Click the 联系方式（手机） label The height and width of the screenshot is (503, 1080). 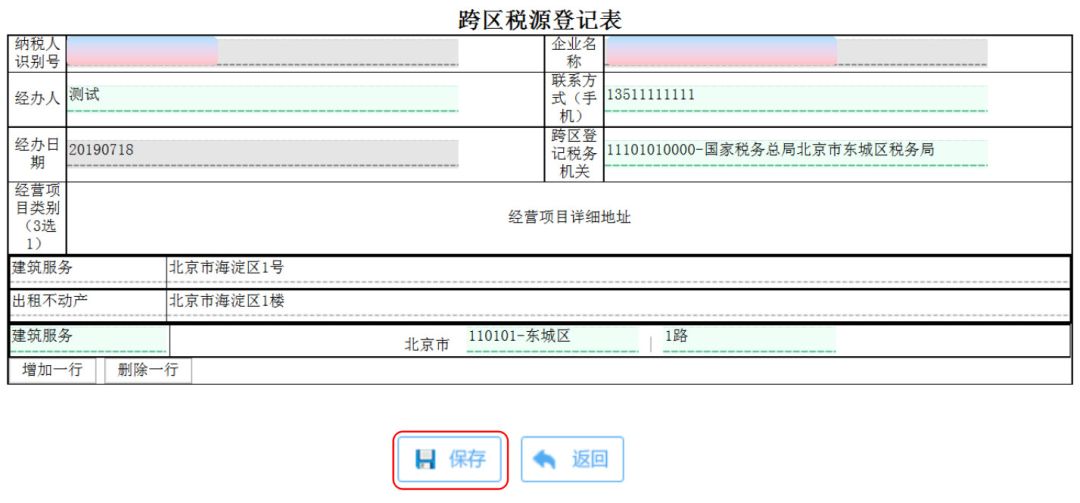(x=574, y=99)
